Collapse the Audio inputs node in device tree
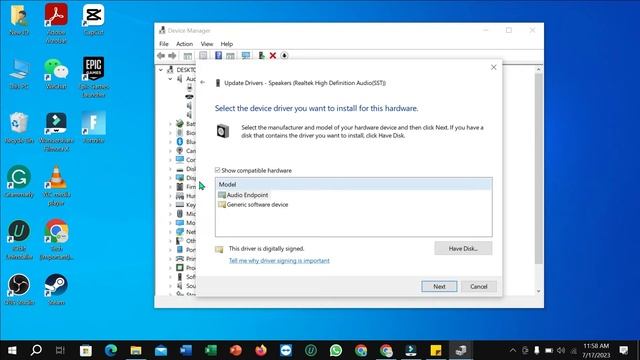640x360 pixels. click(x=170, y=79)
